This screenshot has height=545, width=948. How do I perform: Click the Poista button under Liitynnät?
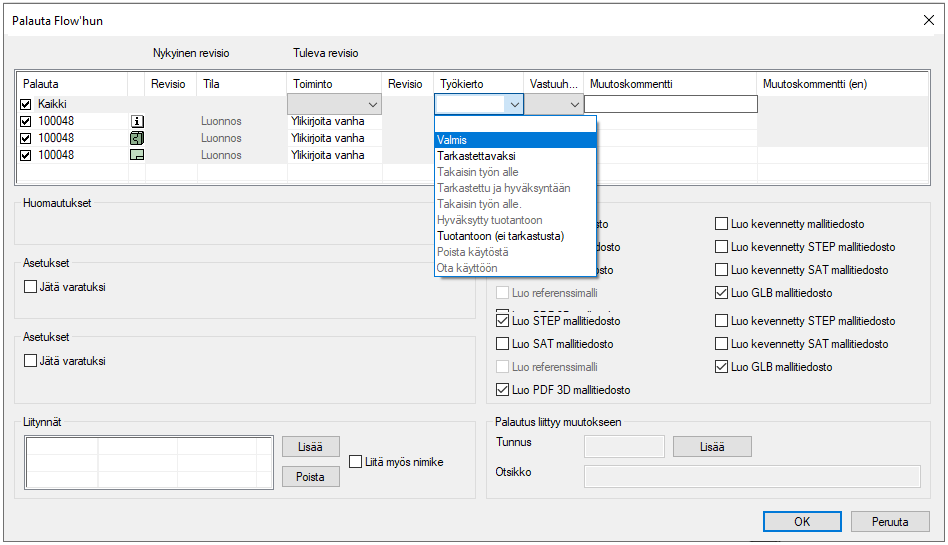tap(310, 477)
